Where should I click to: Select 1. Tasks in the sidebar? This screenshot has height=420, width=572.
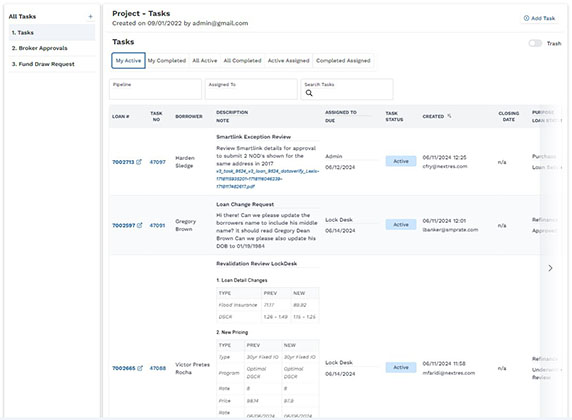(52, 32)
